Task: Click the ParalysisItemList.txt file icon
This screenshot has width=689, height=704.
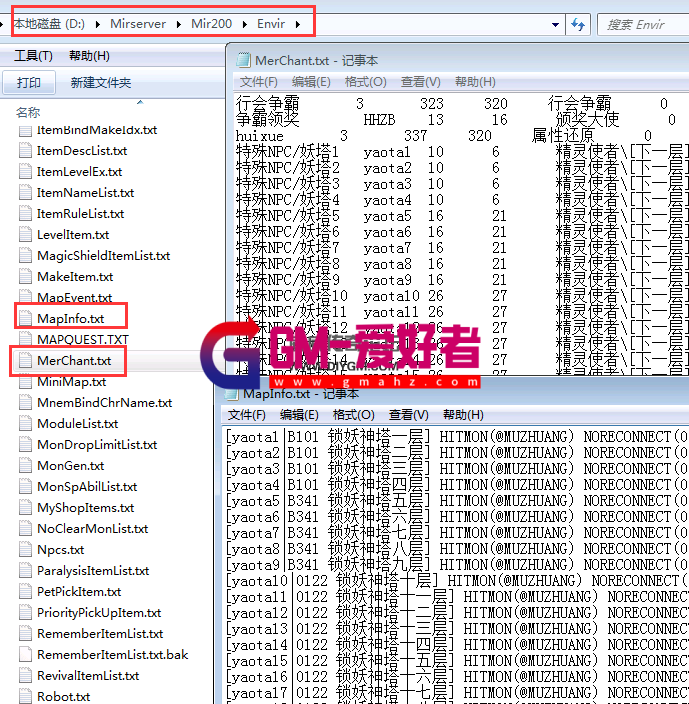Action: [x=26, y=571]
